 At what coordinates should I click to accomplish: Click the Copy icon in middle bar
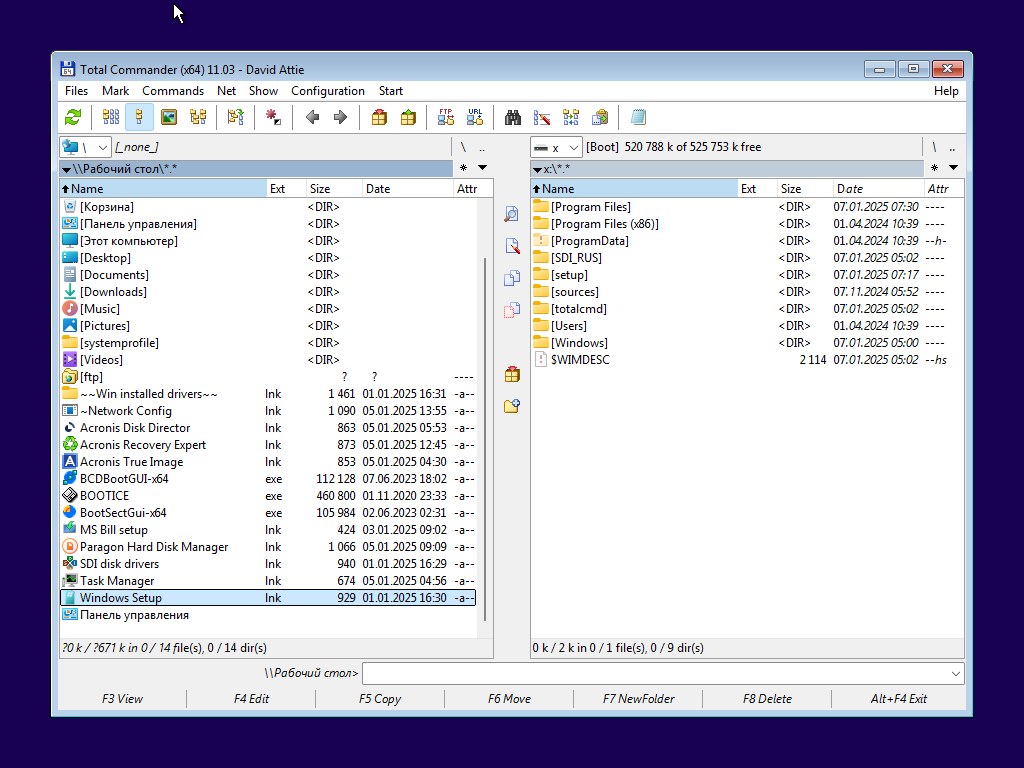click(512, 278)
